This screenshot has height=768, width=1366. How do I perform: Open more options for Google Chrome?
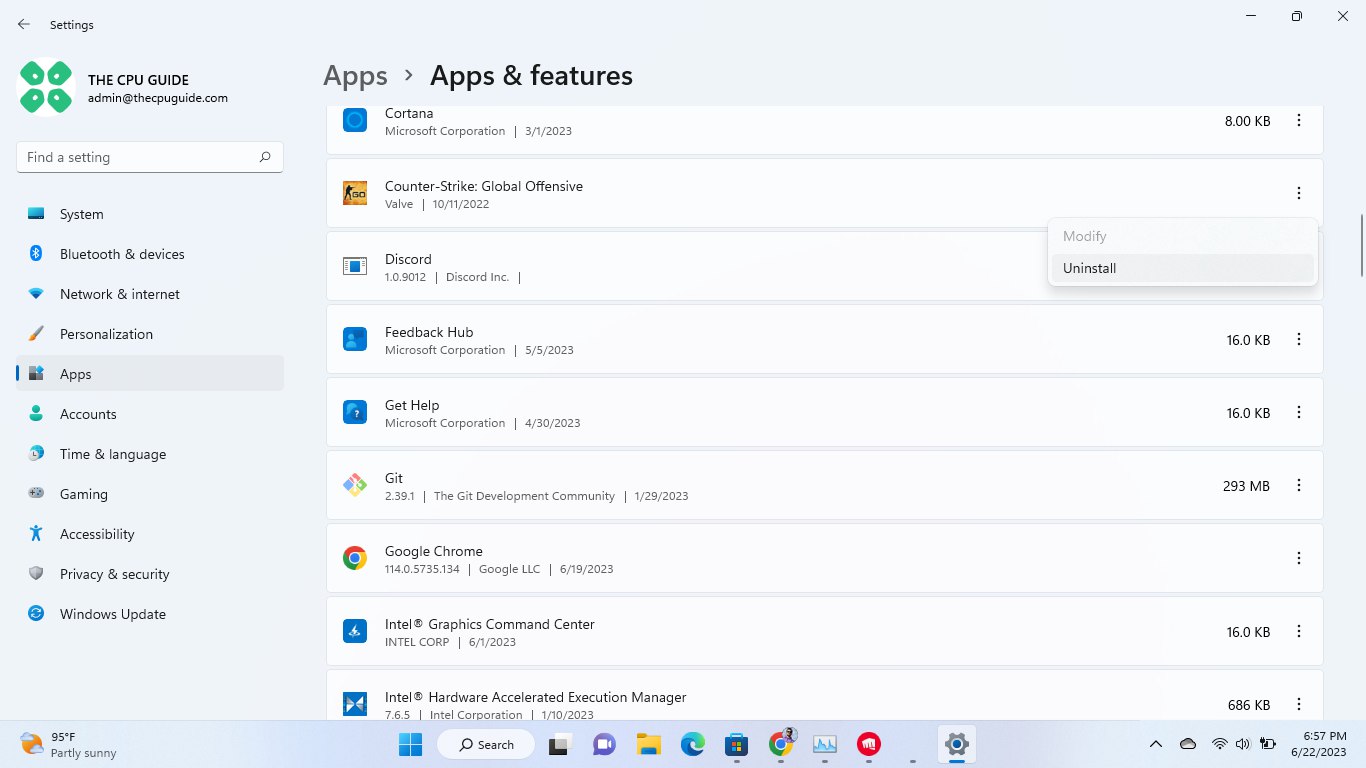[1299, 559]
